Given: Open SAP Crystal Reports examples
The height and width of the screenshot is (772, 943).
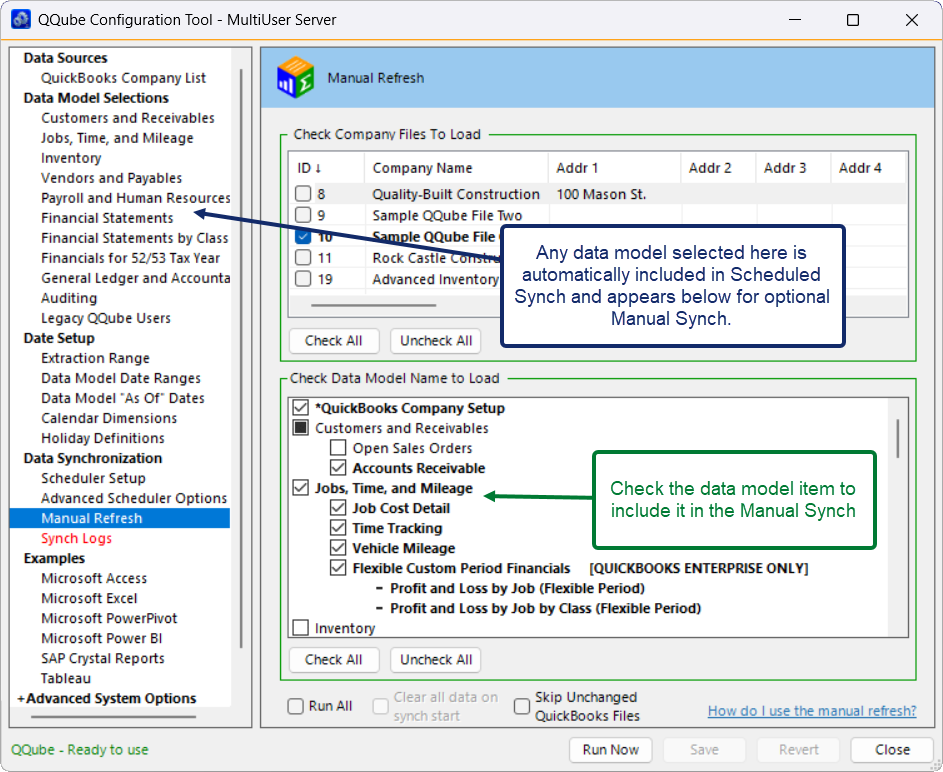Looking at the screenshot, I should [x=102, y=658].
